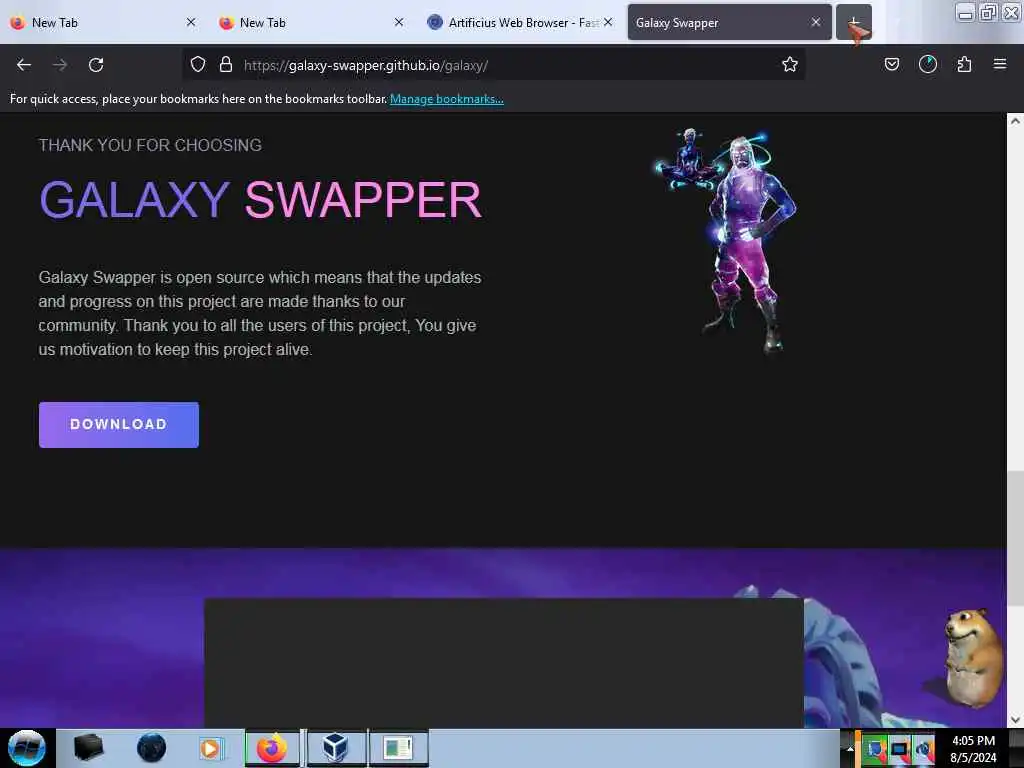The image size is (1024, 768).
Task: Click the vertical scrollbar thumb
Action: click(x=1015, y=539)
